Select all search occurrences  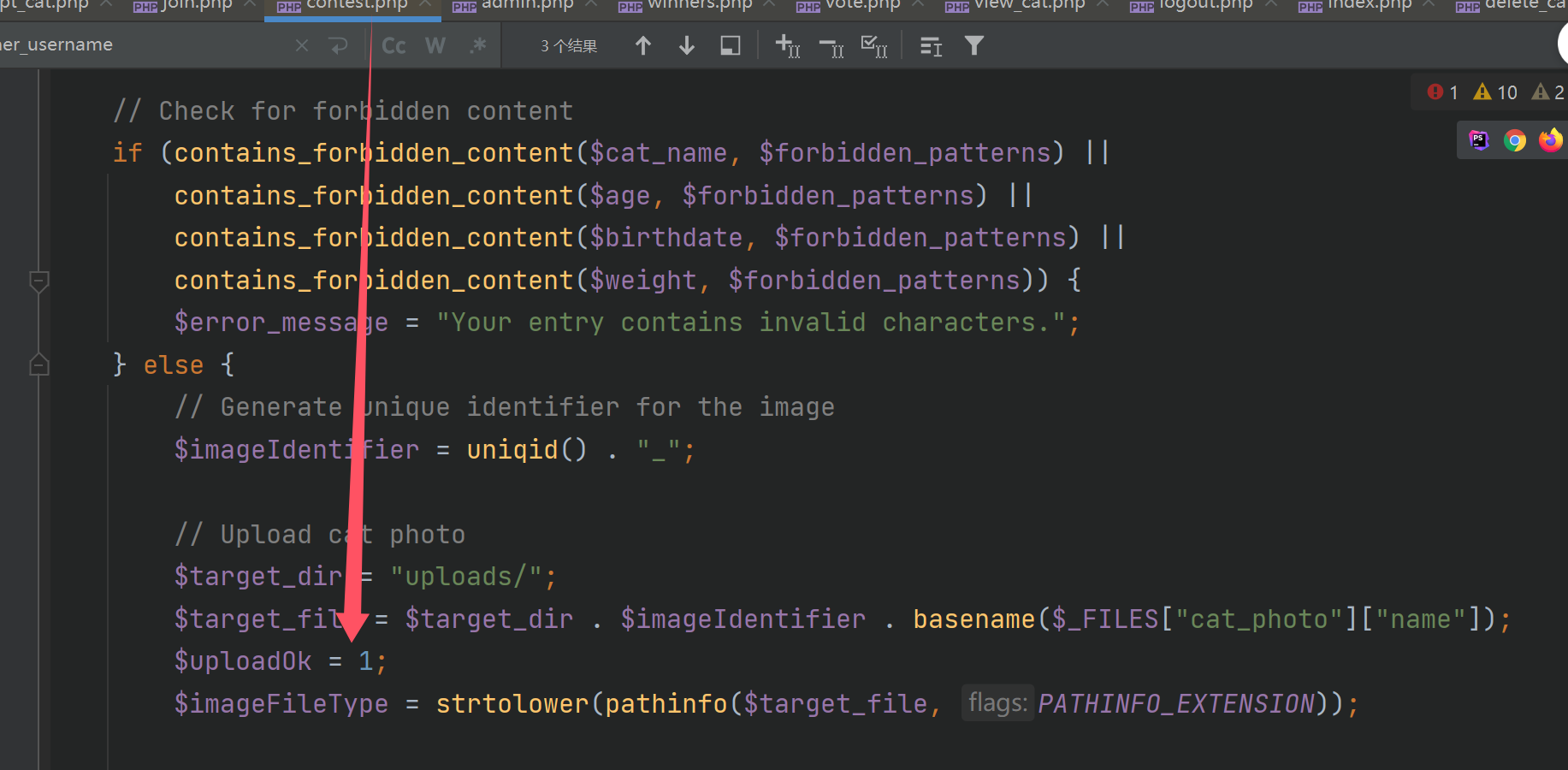(873, 46)
